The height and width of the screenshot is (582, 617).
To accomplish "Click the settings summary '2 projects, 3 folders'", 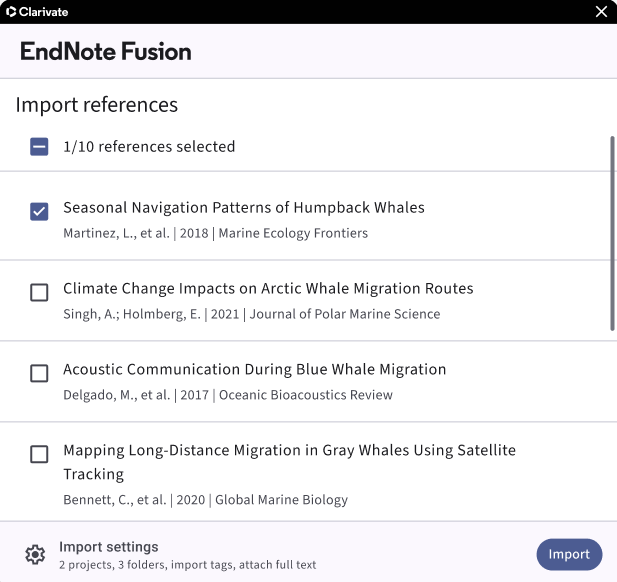I will pyautogui.click(x=187, y=565).
